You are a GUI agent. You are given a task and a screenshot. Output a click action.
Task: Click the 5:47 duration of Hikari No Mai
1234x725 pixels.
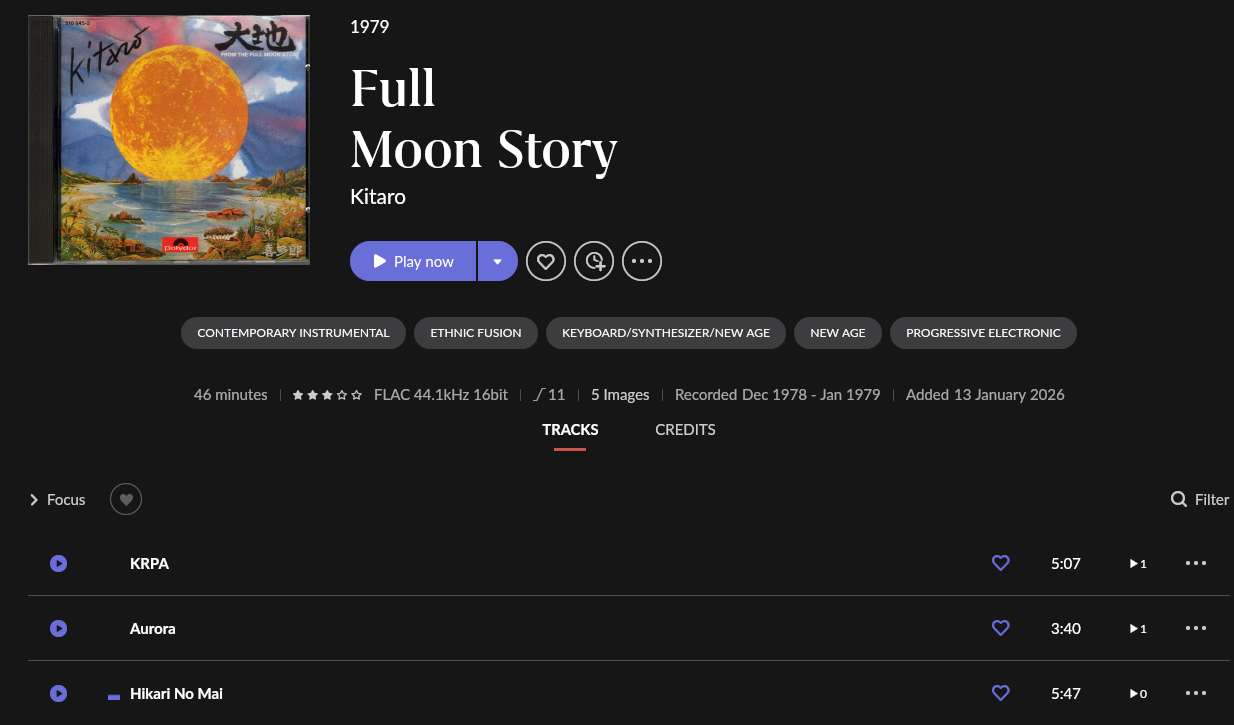1066,694
